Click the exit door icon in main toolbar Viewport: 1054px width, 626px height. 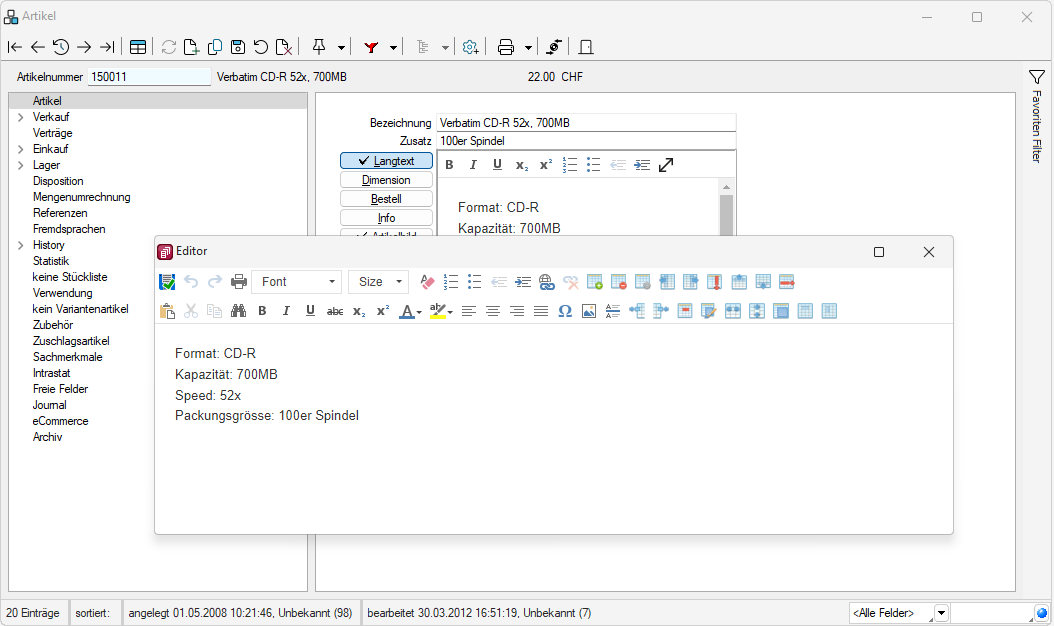tap(585, 47)
